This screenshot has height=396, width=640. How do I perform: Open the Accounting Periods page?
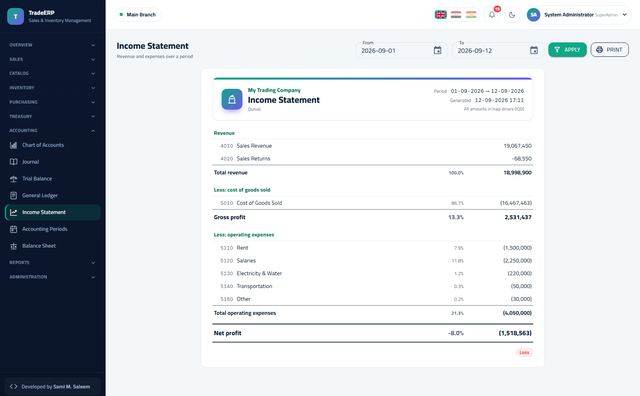pyautogui.click(x=52, y=229)
